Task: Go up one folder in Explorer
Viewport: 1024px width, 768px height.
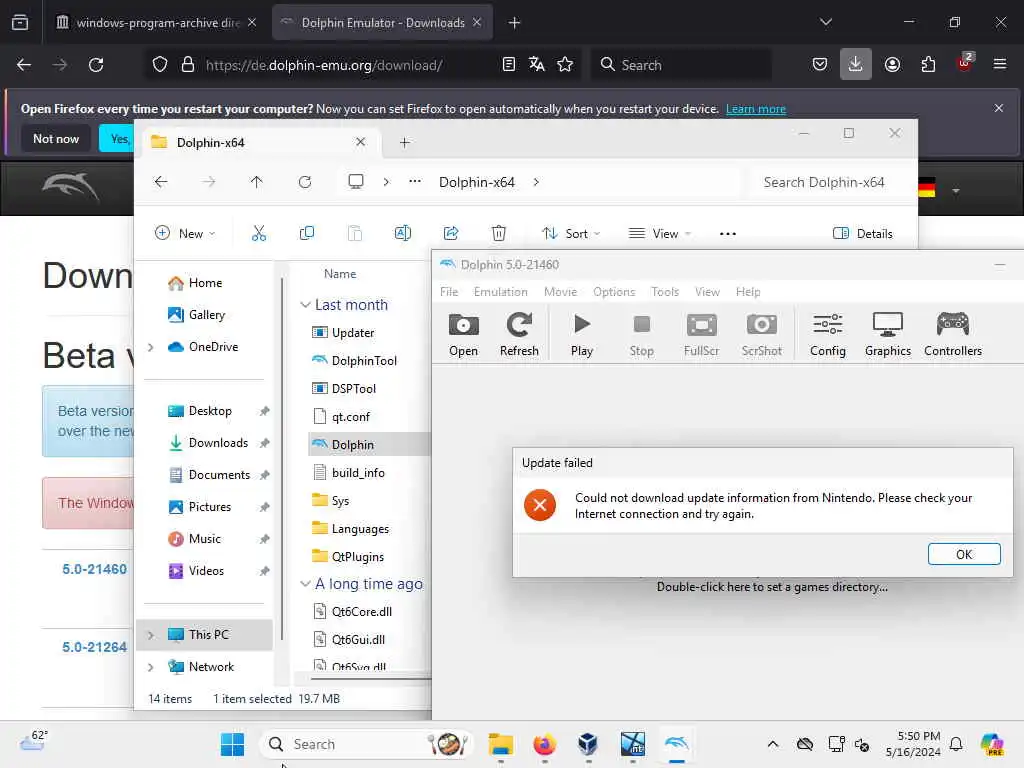Action: tap(257, 182)
